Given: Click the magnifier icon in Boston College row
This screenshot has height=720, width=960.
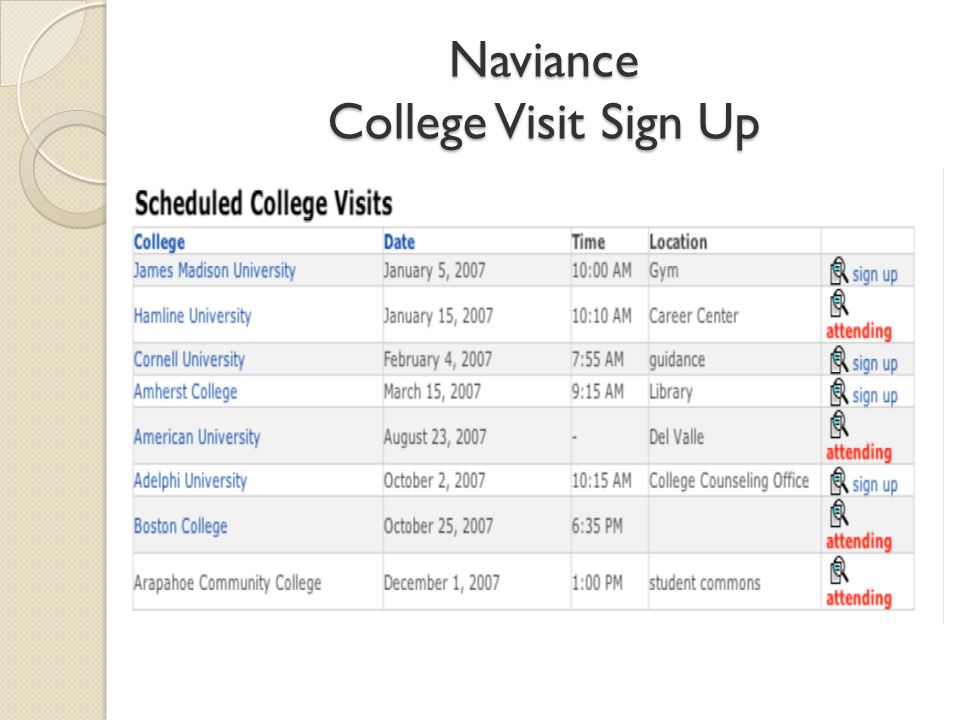Looking at the screenshot, I should 839,513.
